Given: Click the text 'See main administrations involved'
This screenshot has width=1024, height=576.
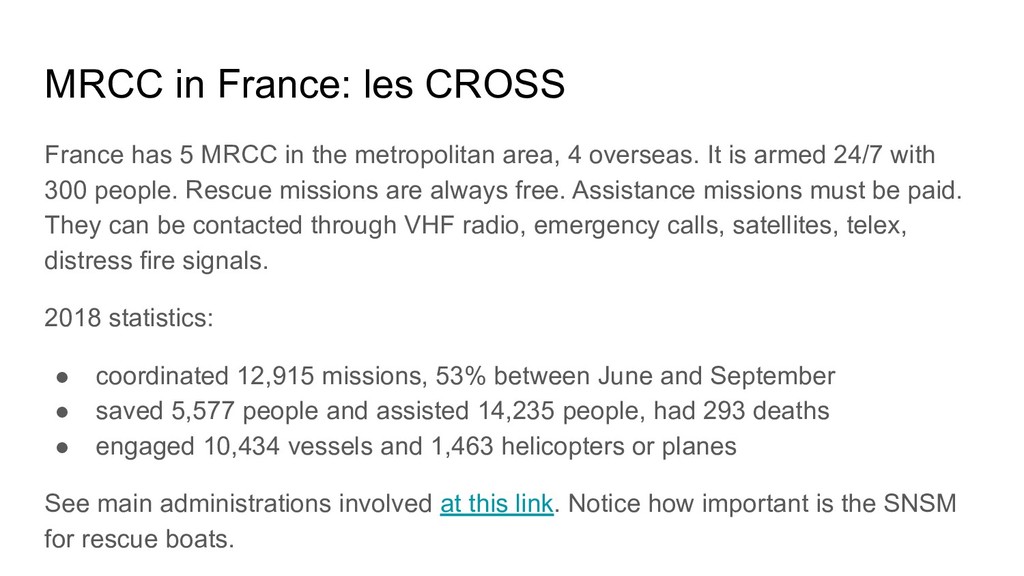Looking at the screenshot, I should [x=238, y=504].
